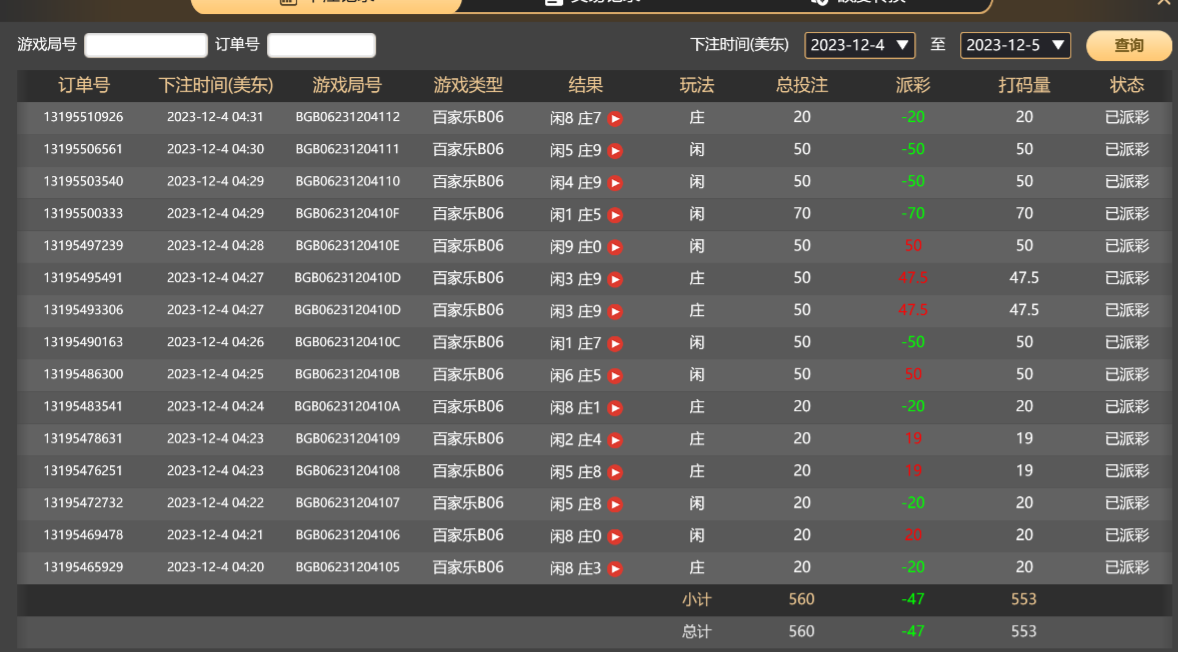Click game ID BGB06231204112
This screenshot has height=652, width=1178.
347,117
